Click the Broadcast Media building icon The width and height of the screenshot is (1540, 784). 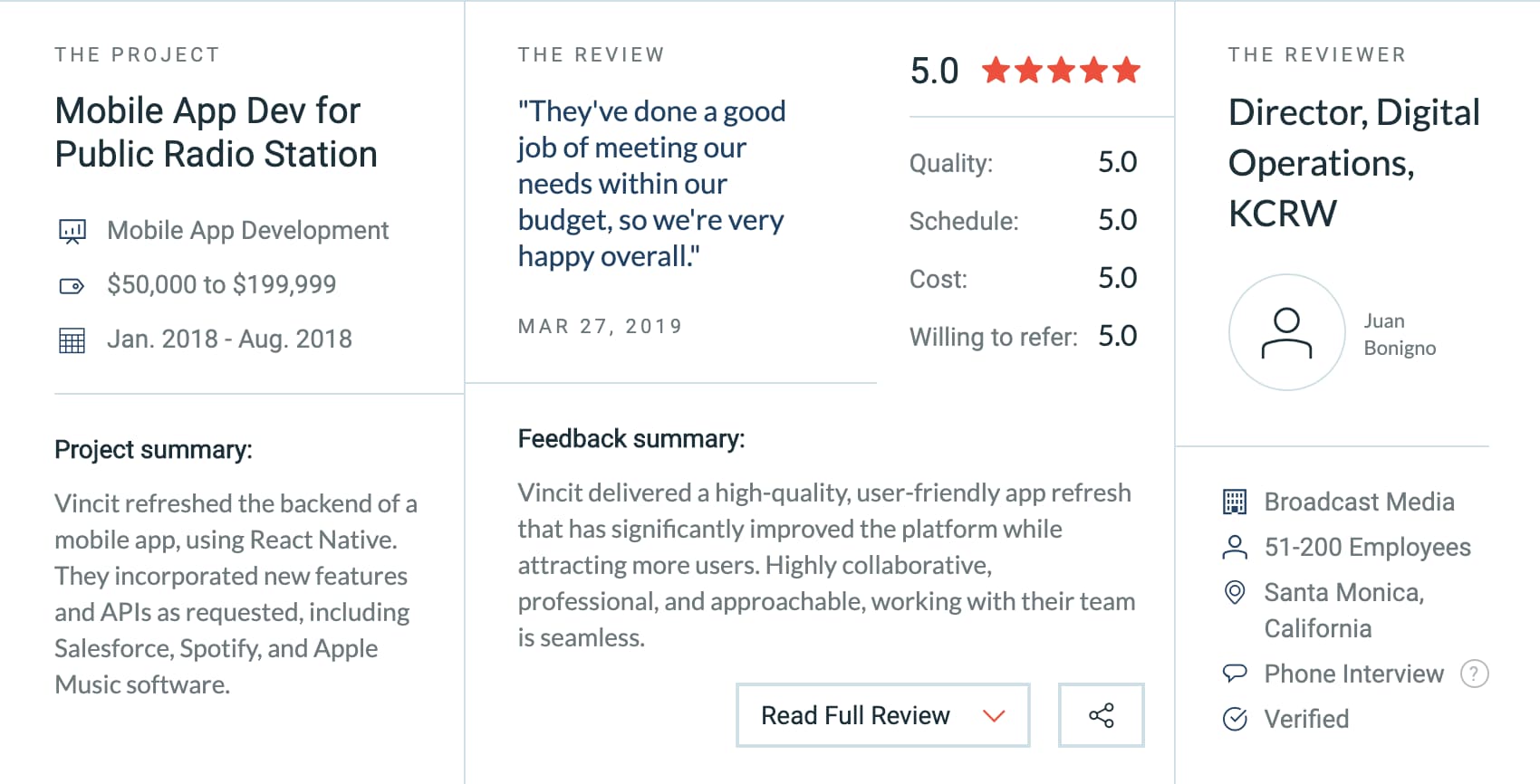pos(1235,502)
